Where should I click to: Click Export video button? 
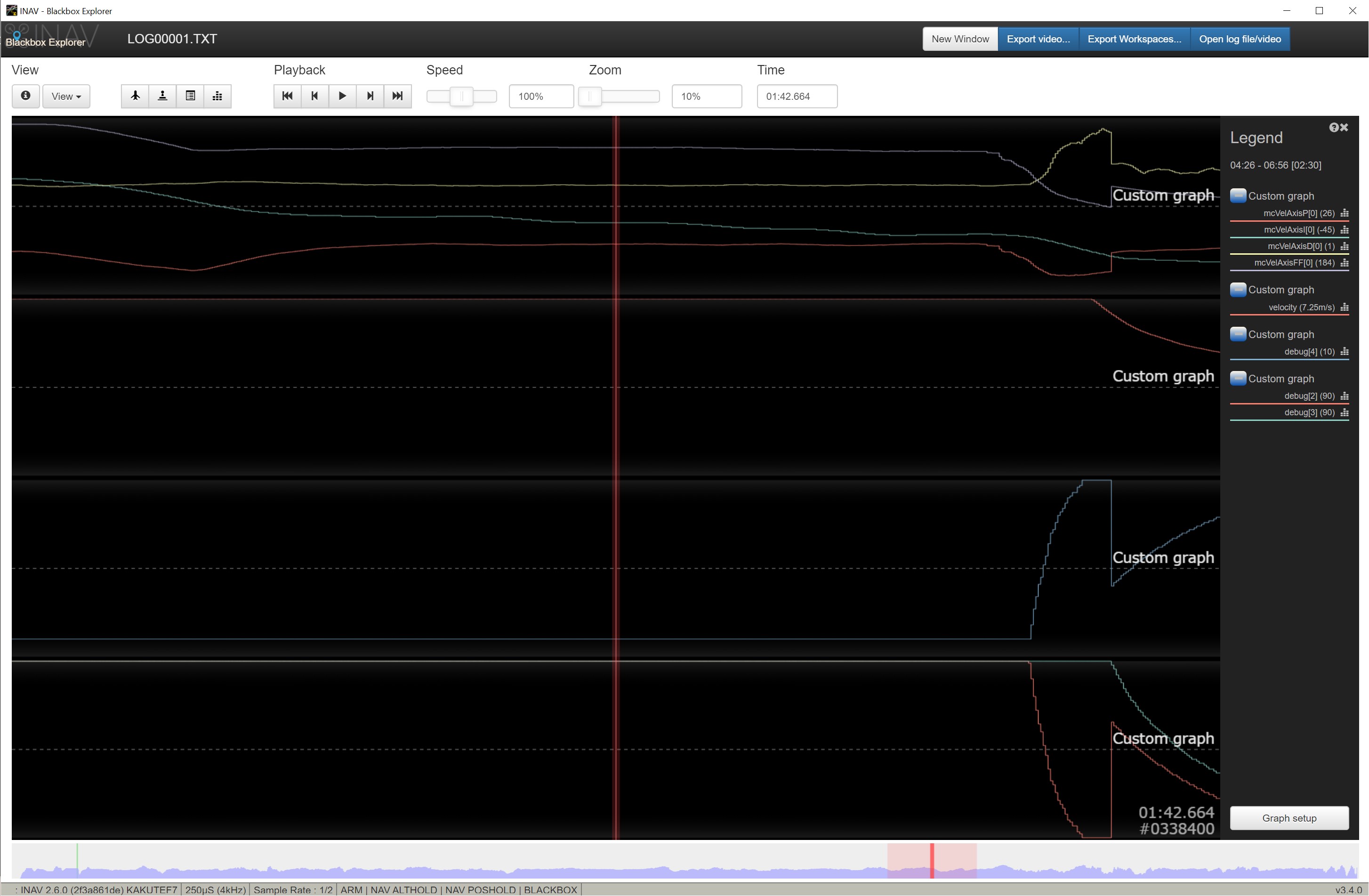pyautogui.click(x=1038, y=39)
